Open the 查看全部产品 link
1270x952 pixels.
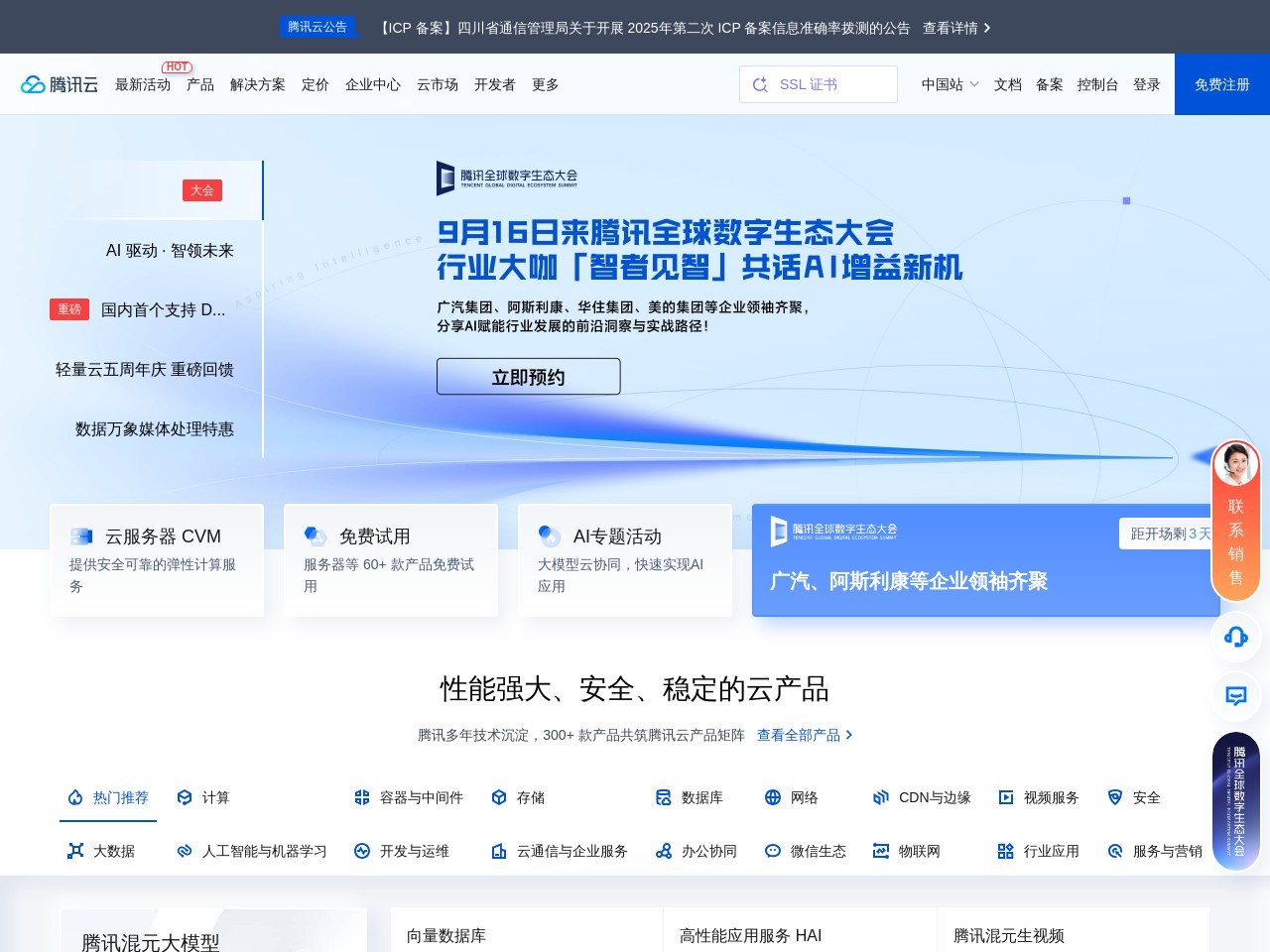click(x=804, y=735)
